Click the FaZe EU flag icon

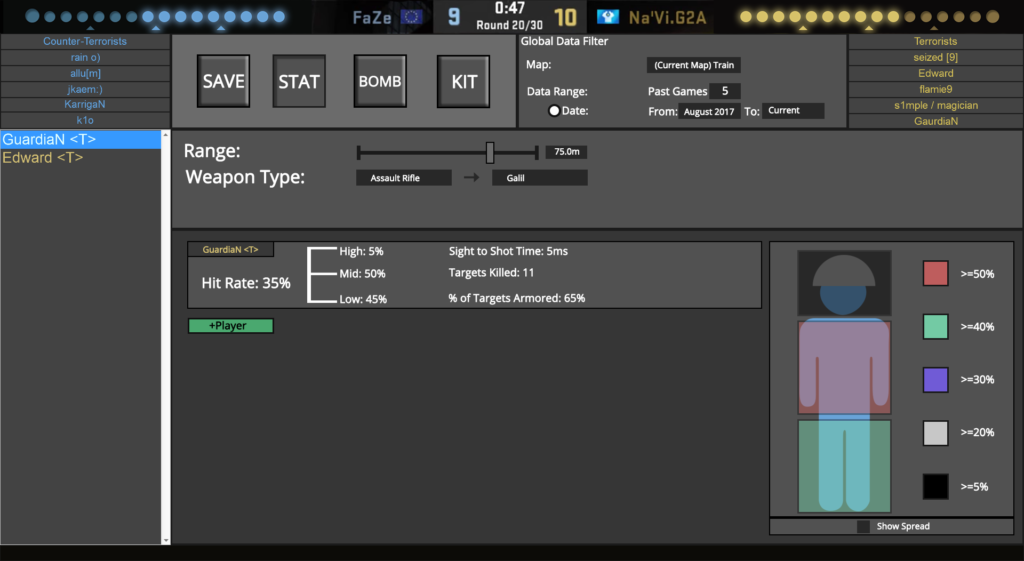point(411,17)
